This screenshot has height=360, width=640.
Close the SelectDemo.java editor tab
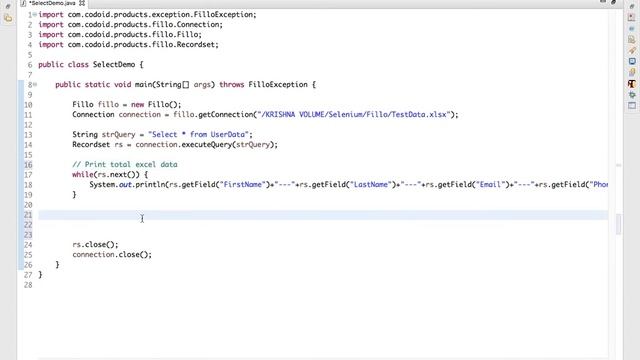pyautogui.click(x=82, y=3)
